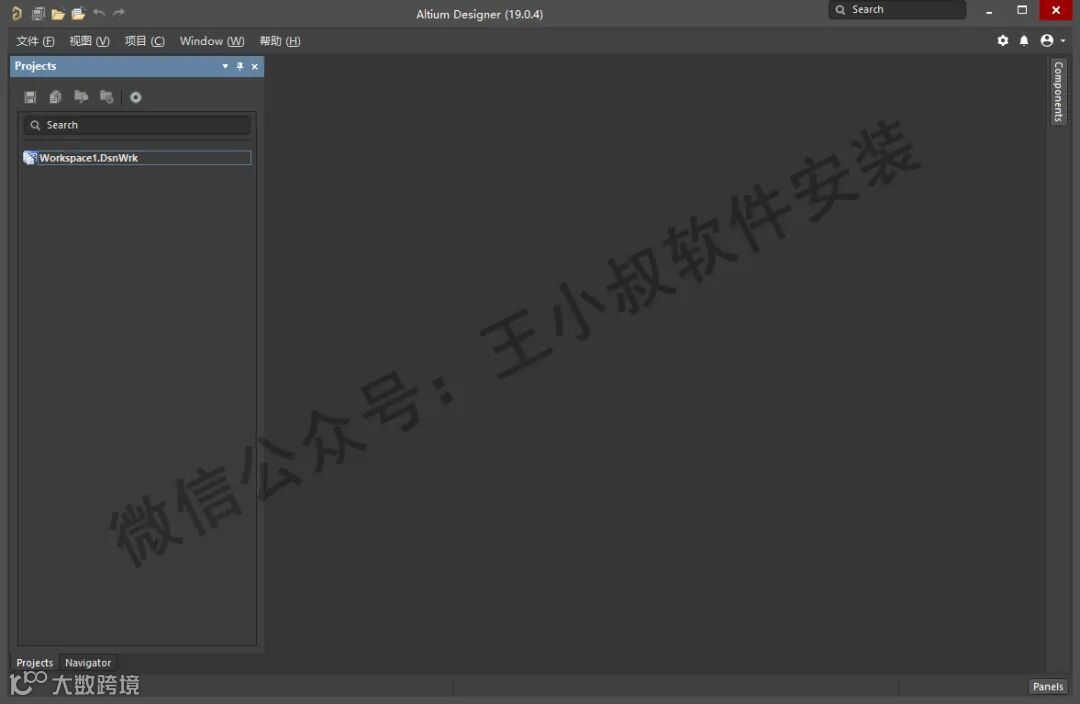The width and height of the screenshot is (1080, 704).
Task: Open a document with the folder icon
Action: pyautogui.click(x=58, y=14)
